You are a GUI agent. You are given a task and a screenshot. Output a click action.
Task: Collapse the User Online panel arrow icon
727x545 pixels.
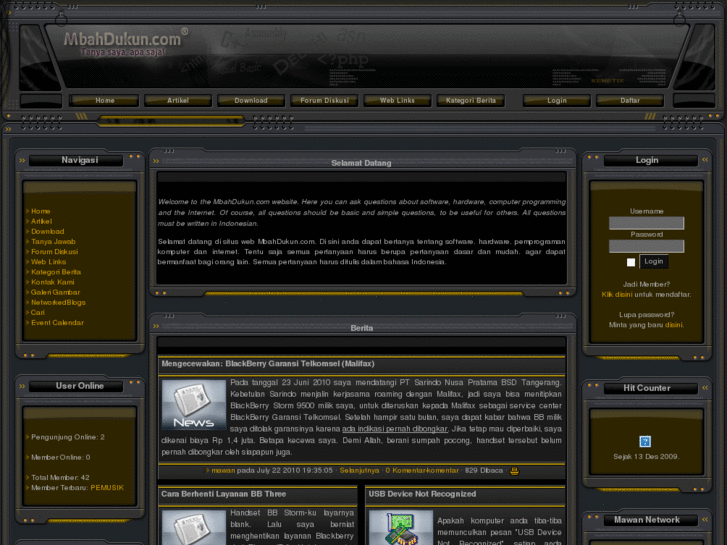[22, 386]
